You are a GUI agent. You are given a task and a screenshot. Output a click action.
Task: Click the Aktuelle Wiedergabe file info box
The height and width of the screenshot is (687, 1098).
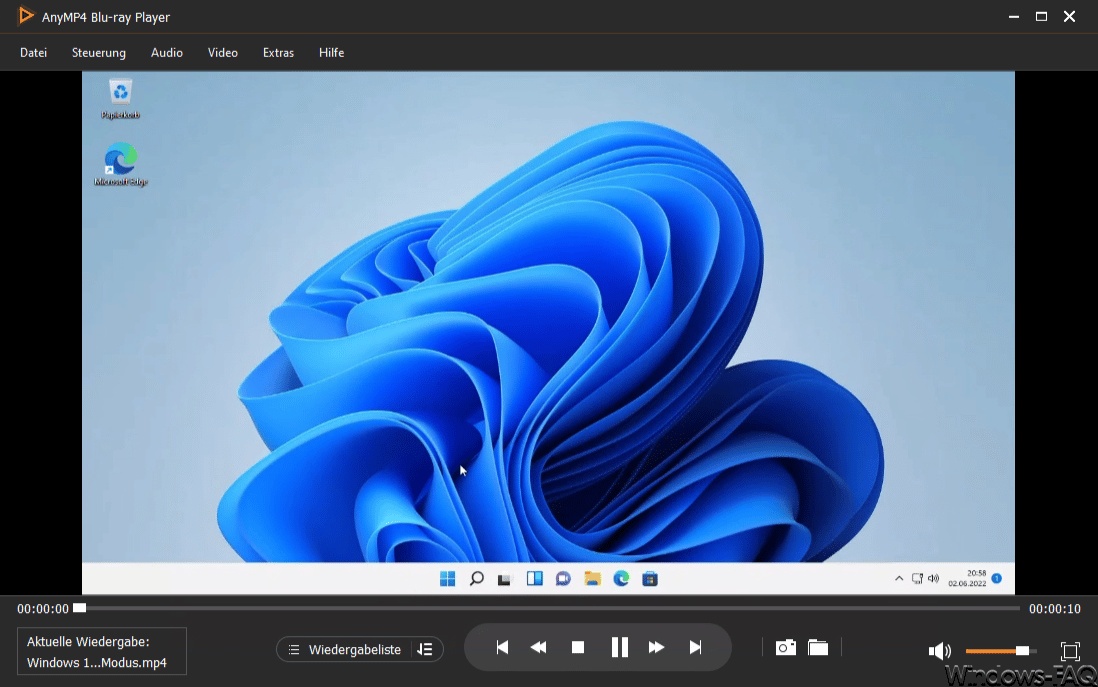(x=102, y=651)
